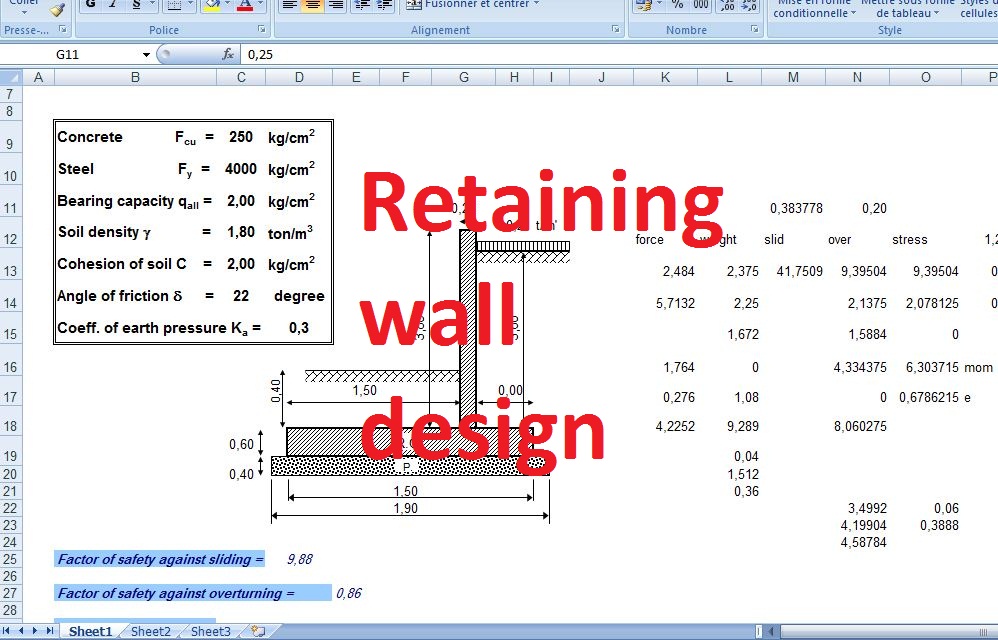Open the font color A dropdown arrow
Screen dimensions: 998x640
click(259, 5)
